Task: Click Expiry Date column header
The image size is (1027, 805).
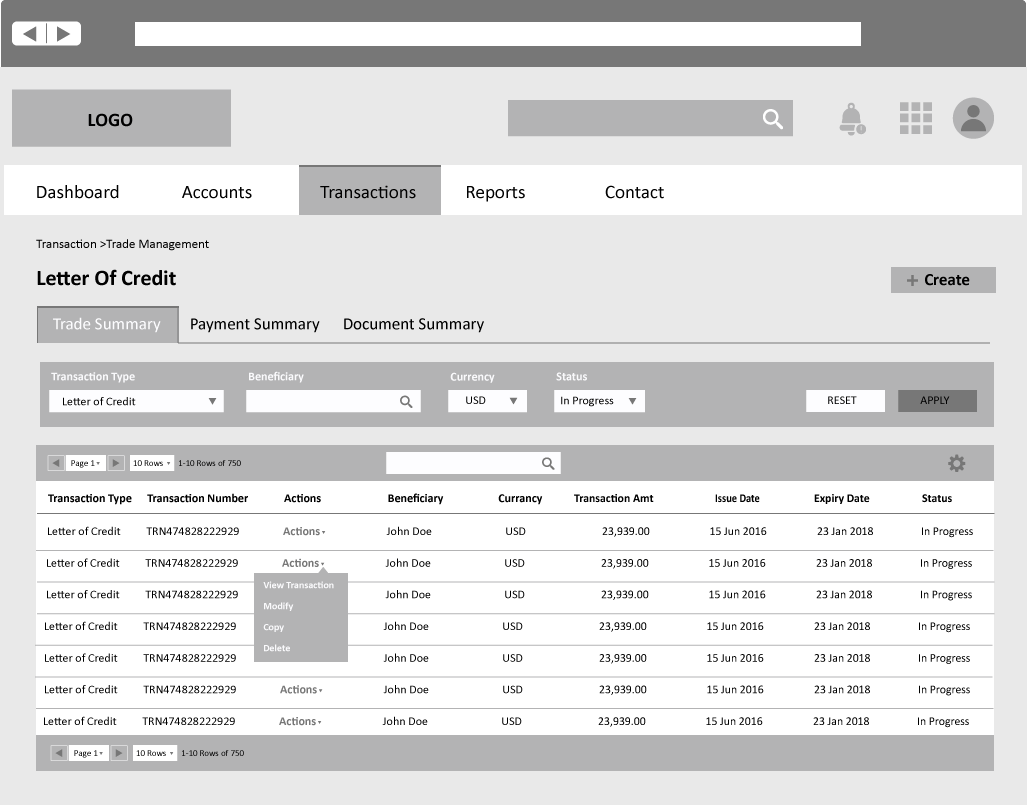Action: (842, 498)
